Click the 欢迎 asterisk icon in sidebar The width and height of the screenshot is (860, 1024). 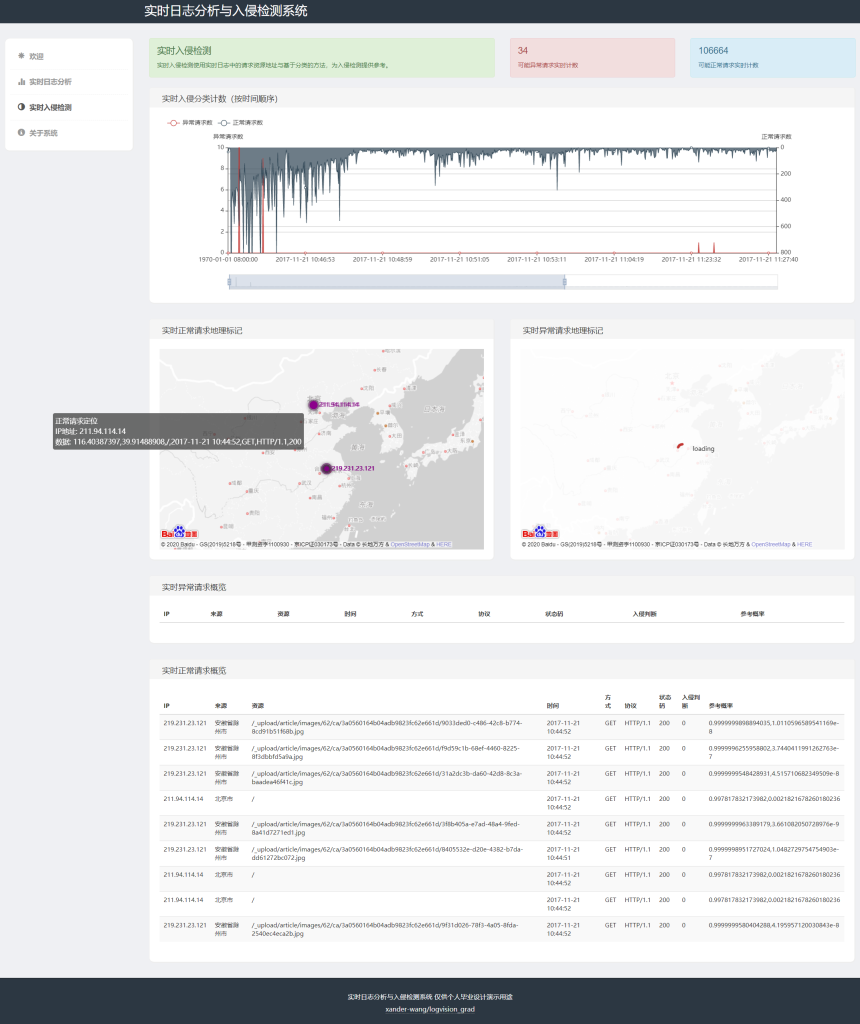tap(21, 56)
